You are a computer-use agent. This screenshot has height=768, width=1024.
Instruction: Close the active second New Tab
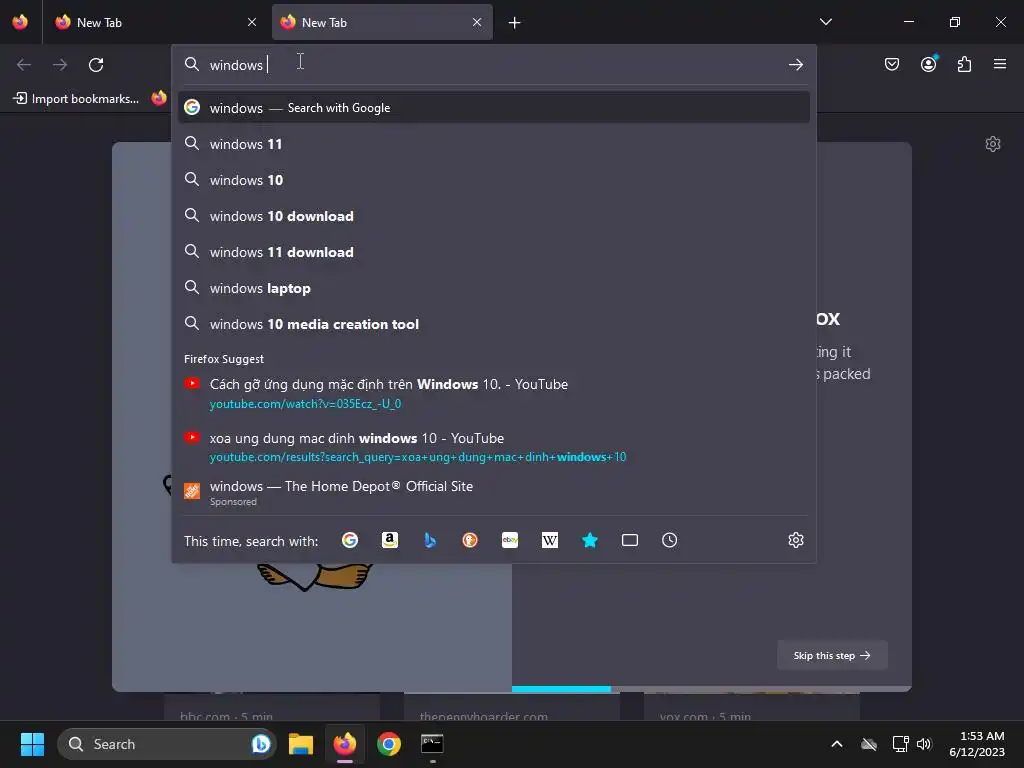click(x=477, y=22)
